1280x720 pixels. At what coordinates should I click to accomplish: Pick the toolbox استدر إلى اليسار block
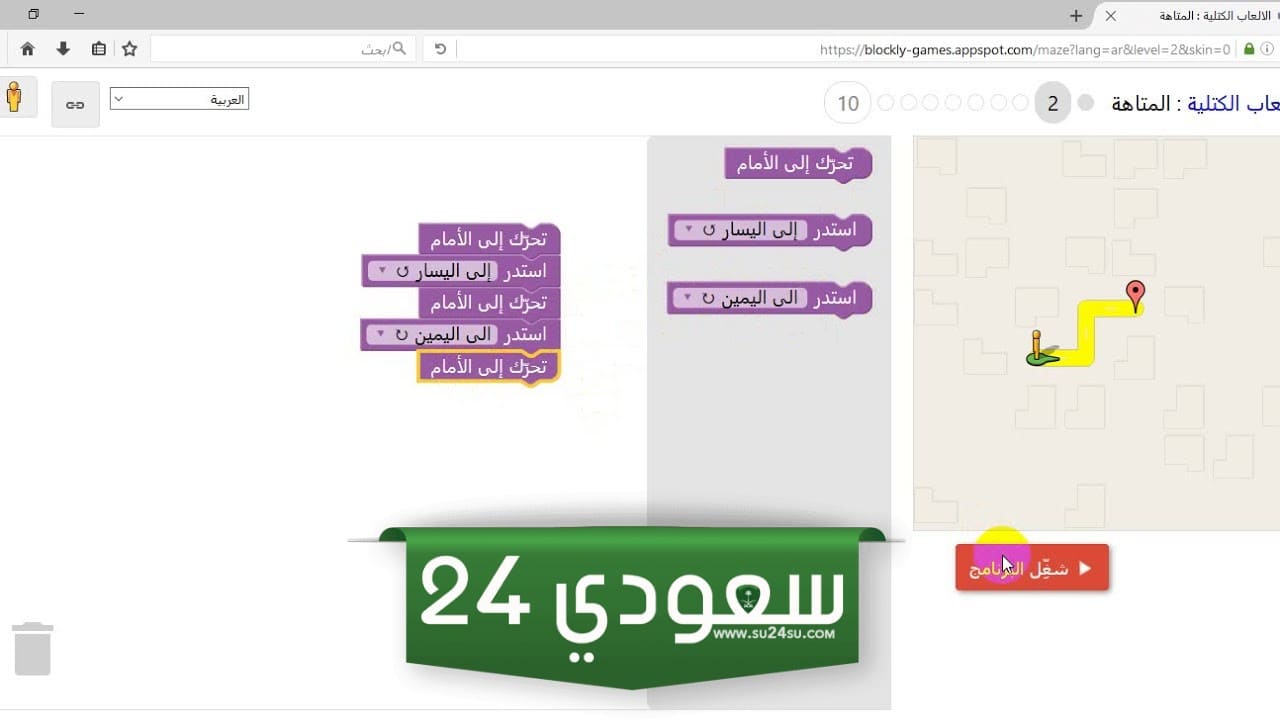(x=770, y=231)
